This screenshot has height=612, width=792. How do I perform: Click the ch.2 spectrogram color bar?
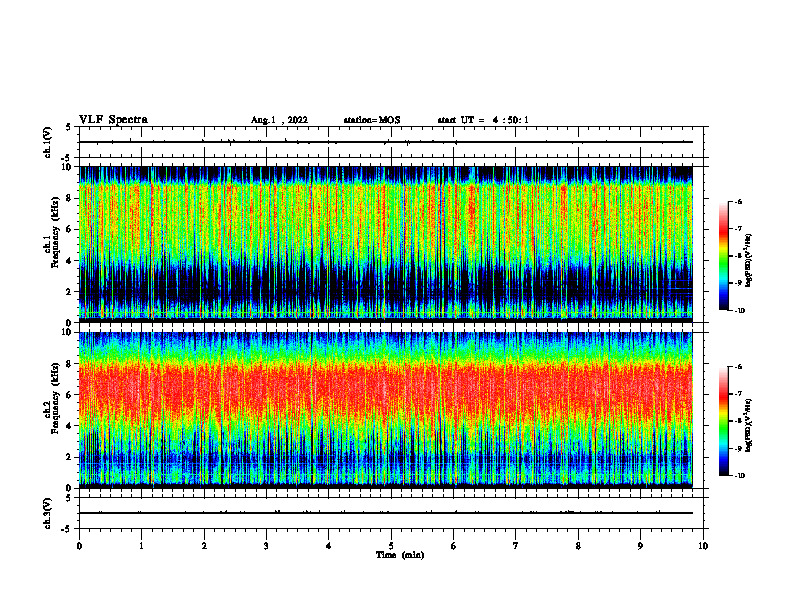click(x=723, y=421)
